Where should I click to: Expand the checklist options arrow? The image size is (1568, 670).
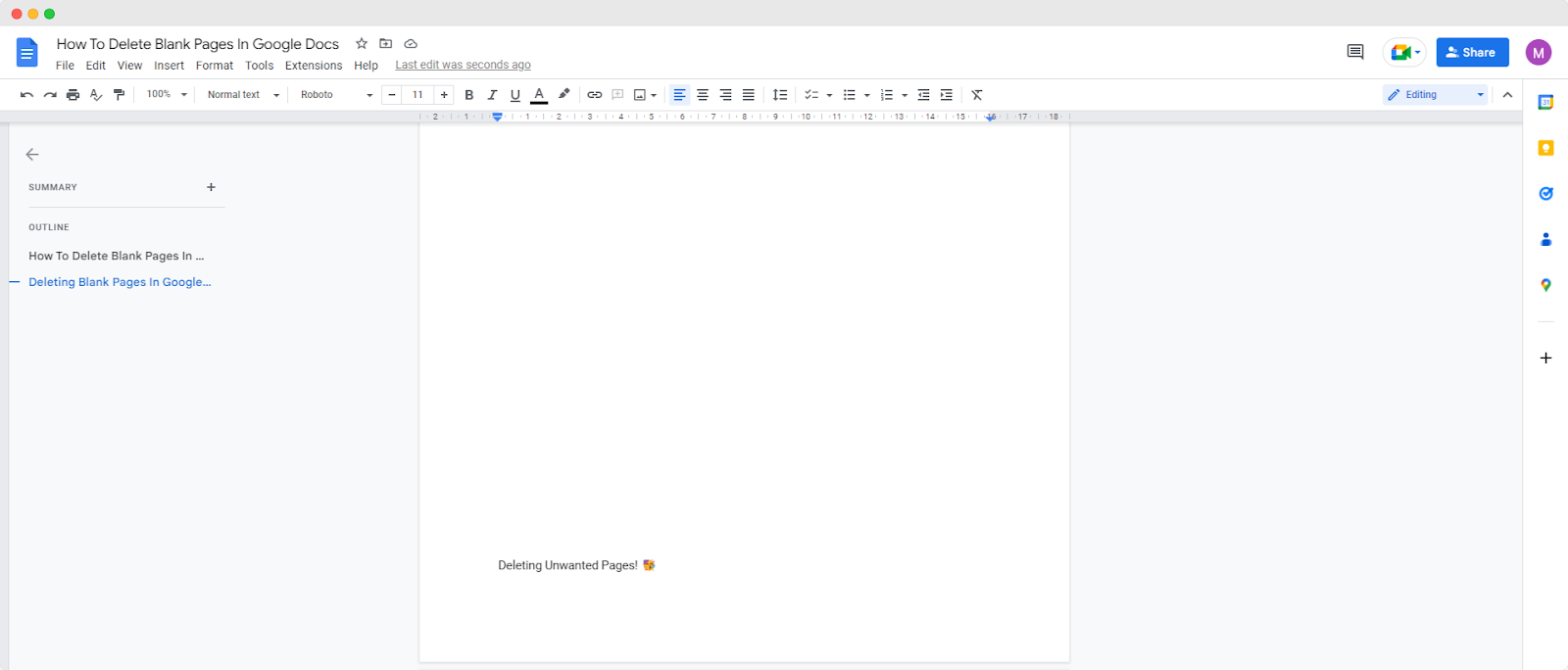pyautogui.click(x=829, y=95)
